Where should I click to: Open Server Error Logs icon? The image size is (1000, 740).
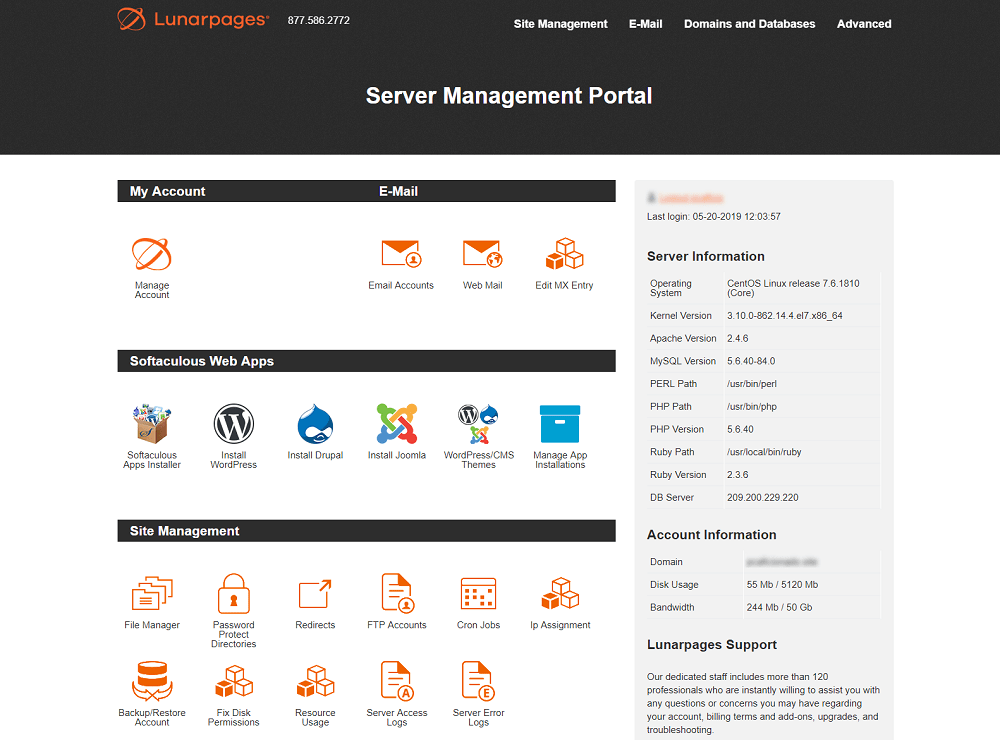(478, 681)
